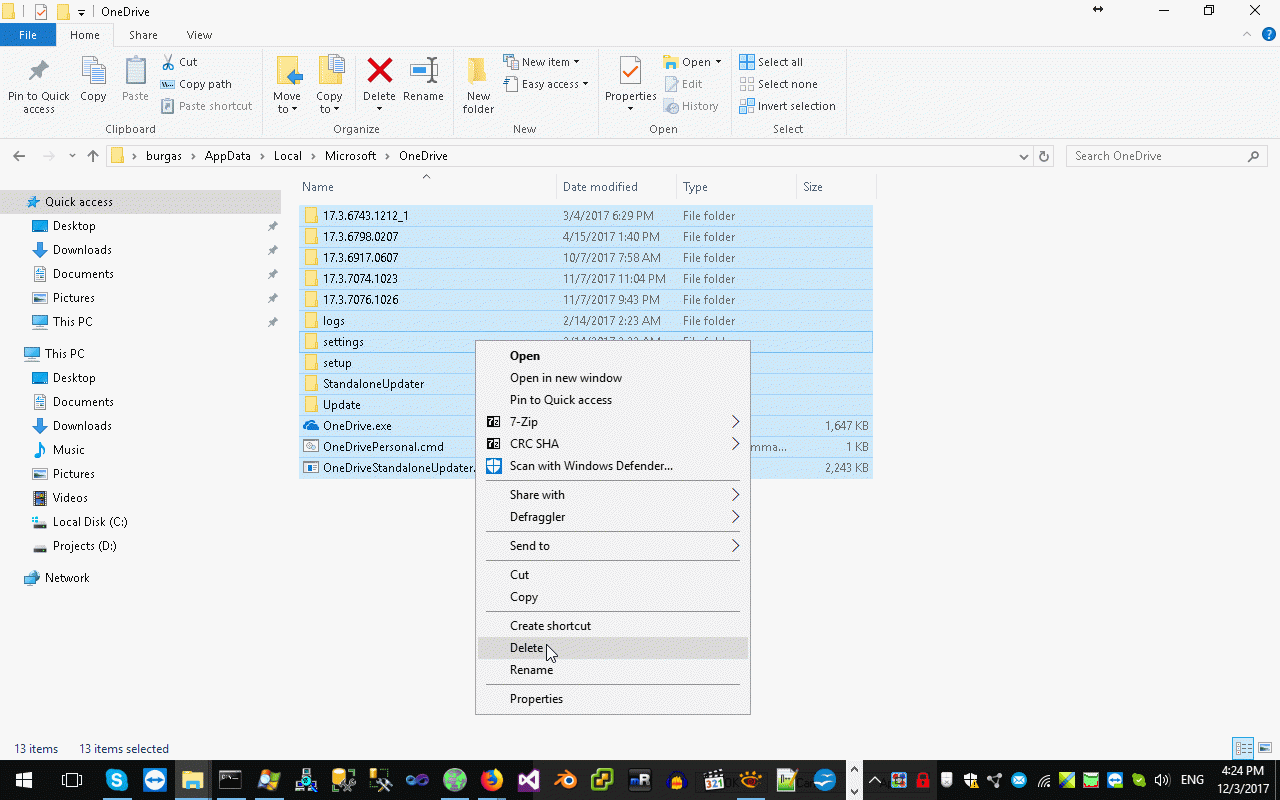This screenshot has height=800, width=1280.
Task: Choose Scan with Windows Defender
Action: 613,466
